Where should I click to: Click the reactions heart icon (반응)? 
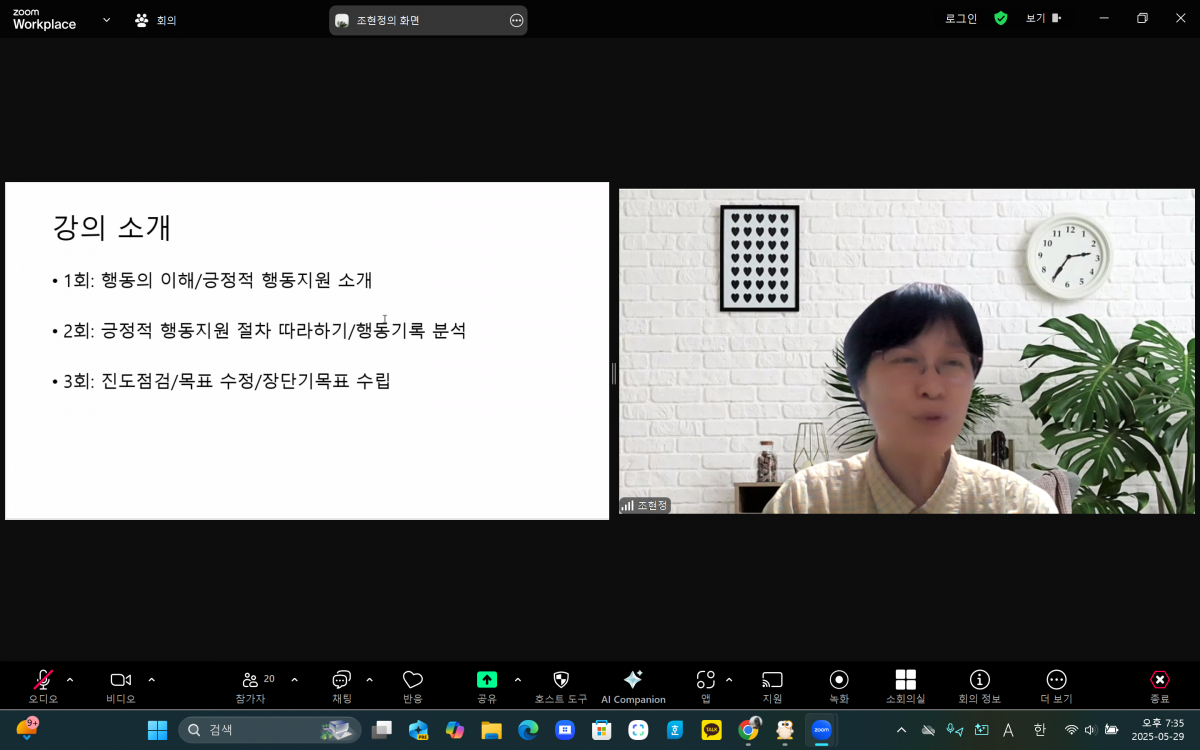[412, 681]
